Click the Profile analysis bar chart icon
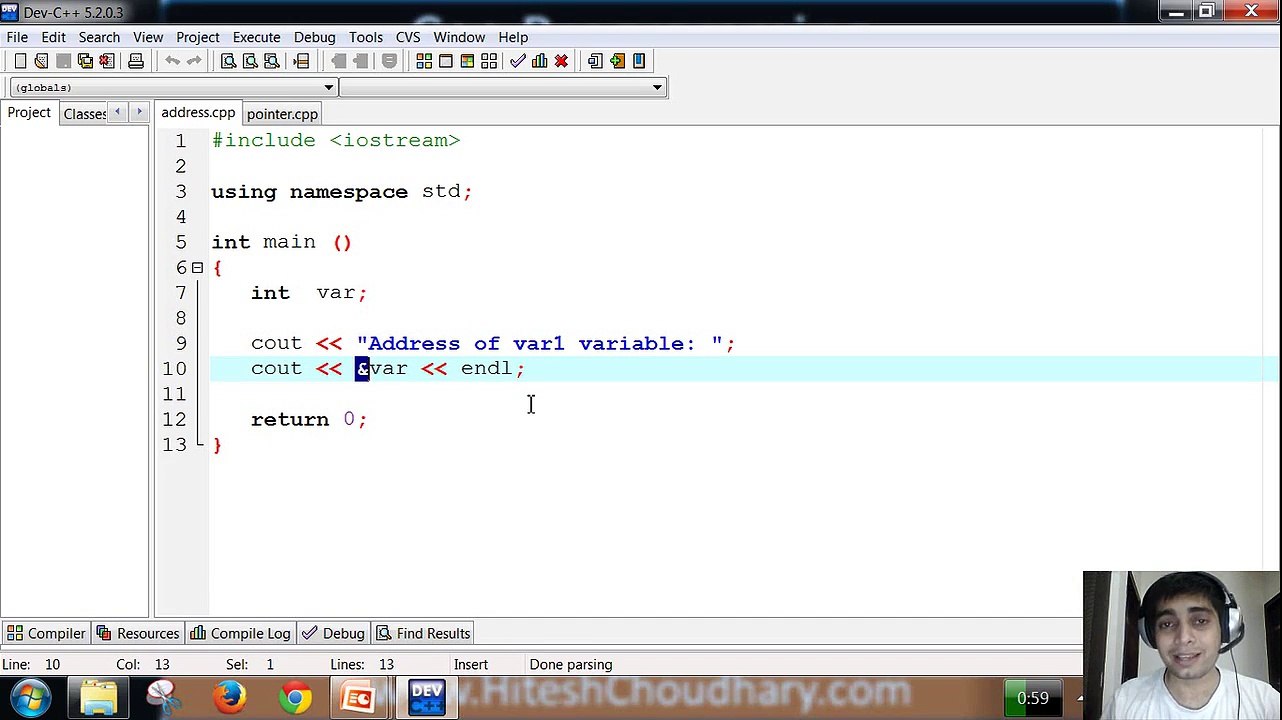The image size is (1282, 720). point(539,61)
